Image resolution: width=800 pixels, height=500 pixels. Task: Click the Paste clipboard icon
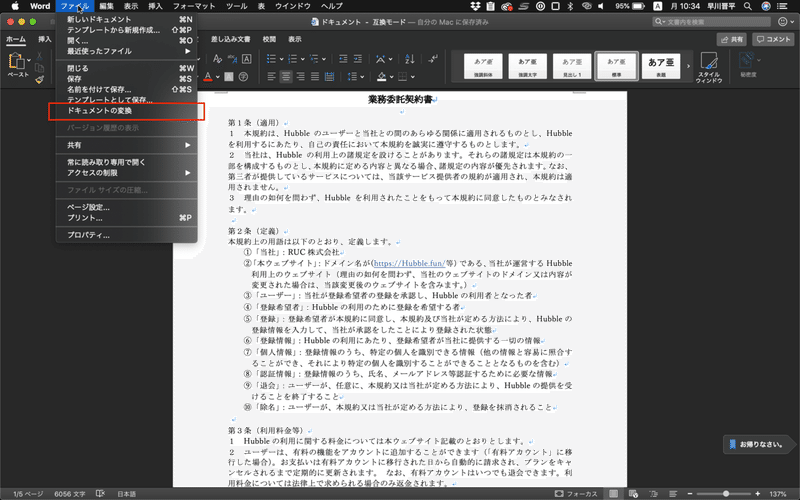(16, 61)
